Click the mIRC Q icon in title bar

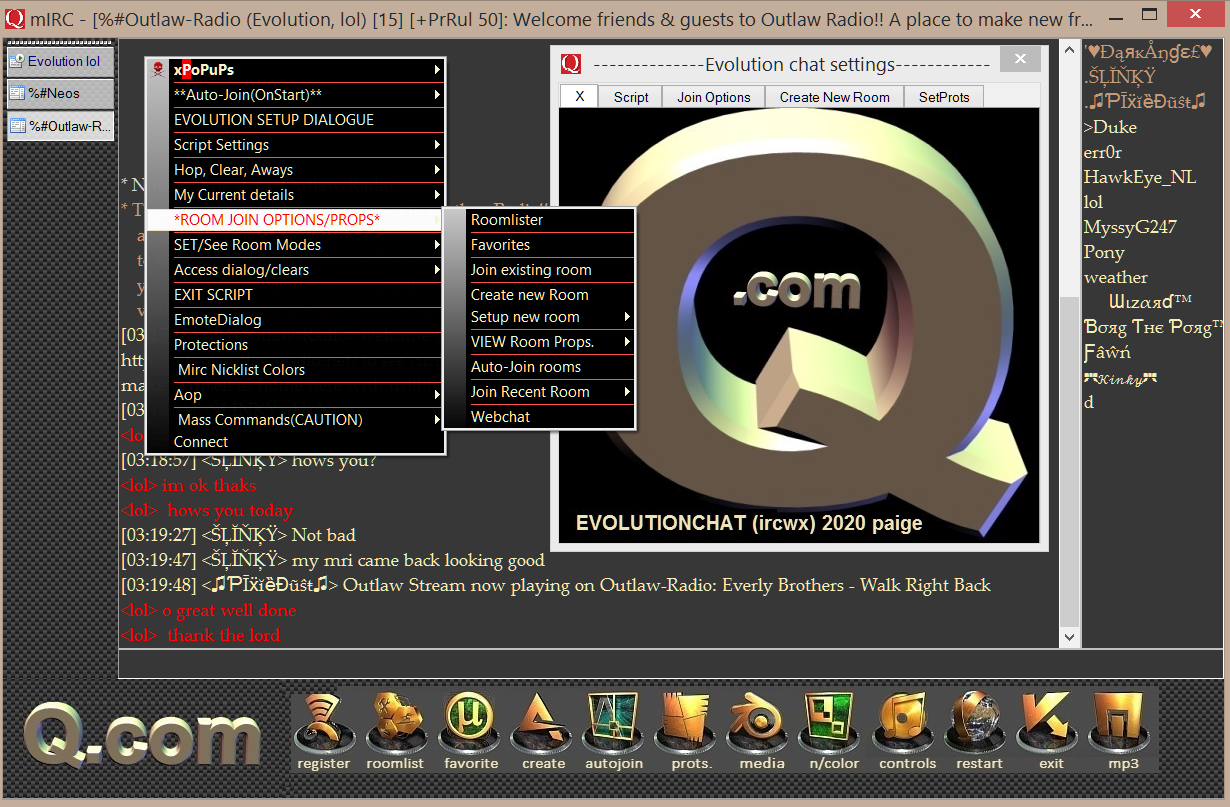click(15, 18)
